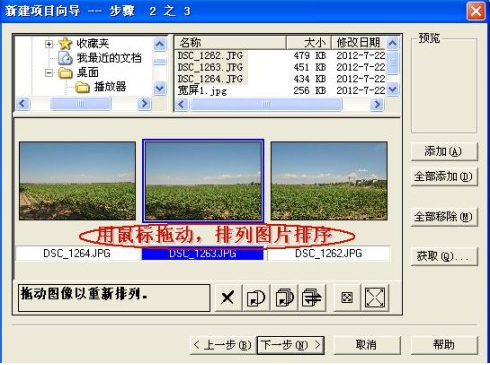This screenshot has width=490, height=365.
Task: Expand the 收藏夹 tree node
Action: click(49, 44)
